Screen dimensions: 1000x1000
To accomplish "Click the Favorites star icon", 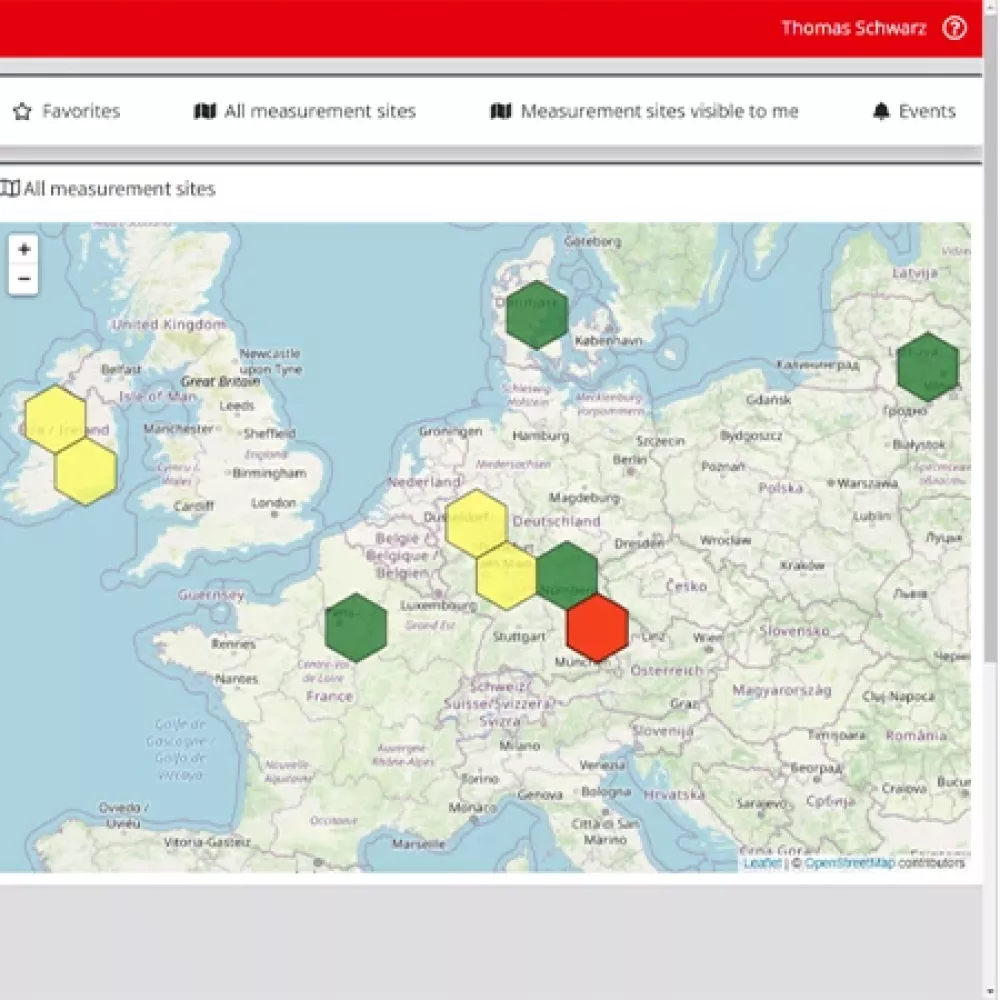I will (23, 111).
